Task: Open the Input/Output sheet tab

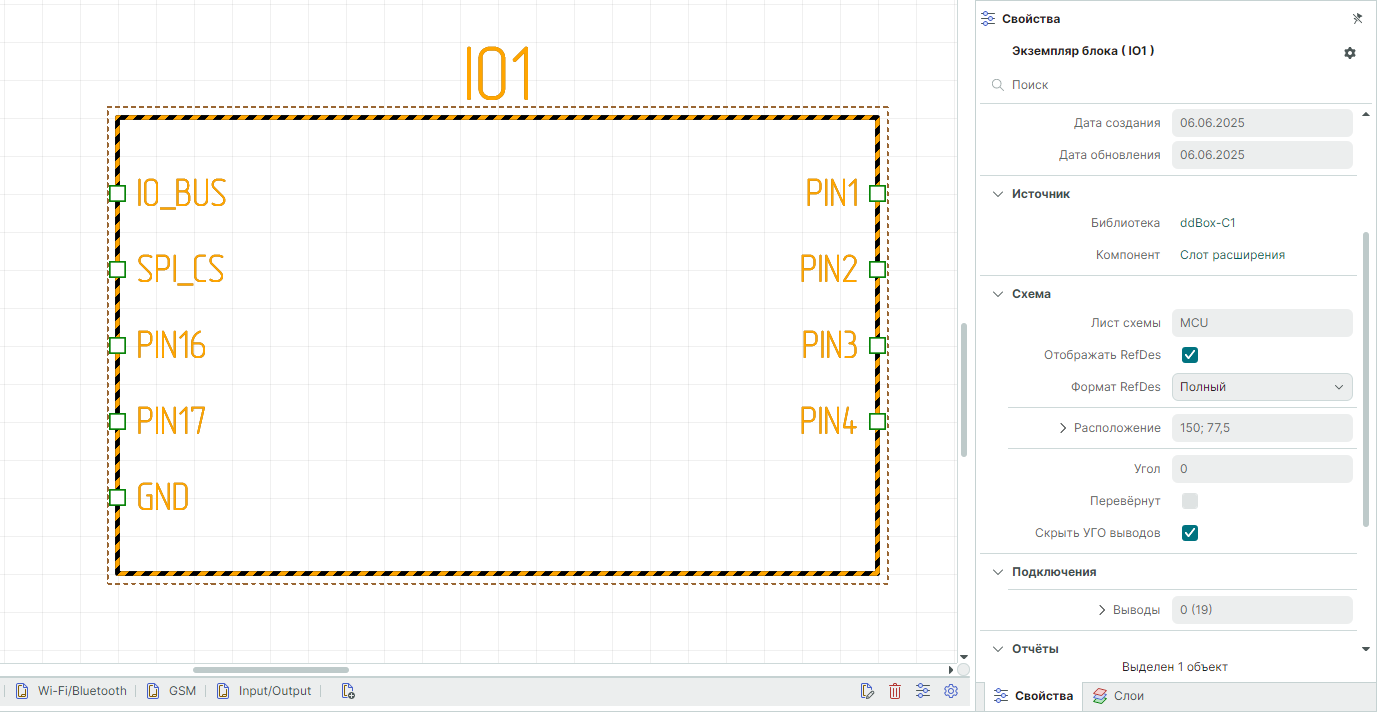Action: point(264,691)
